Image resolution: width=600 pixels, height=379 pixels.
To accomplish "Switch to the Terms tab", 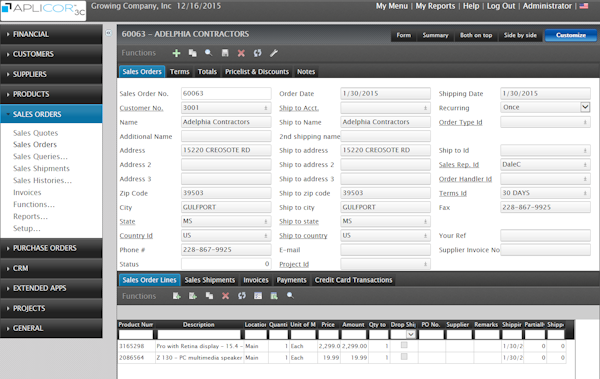I will coord(179,72).
